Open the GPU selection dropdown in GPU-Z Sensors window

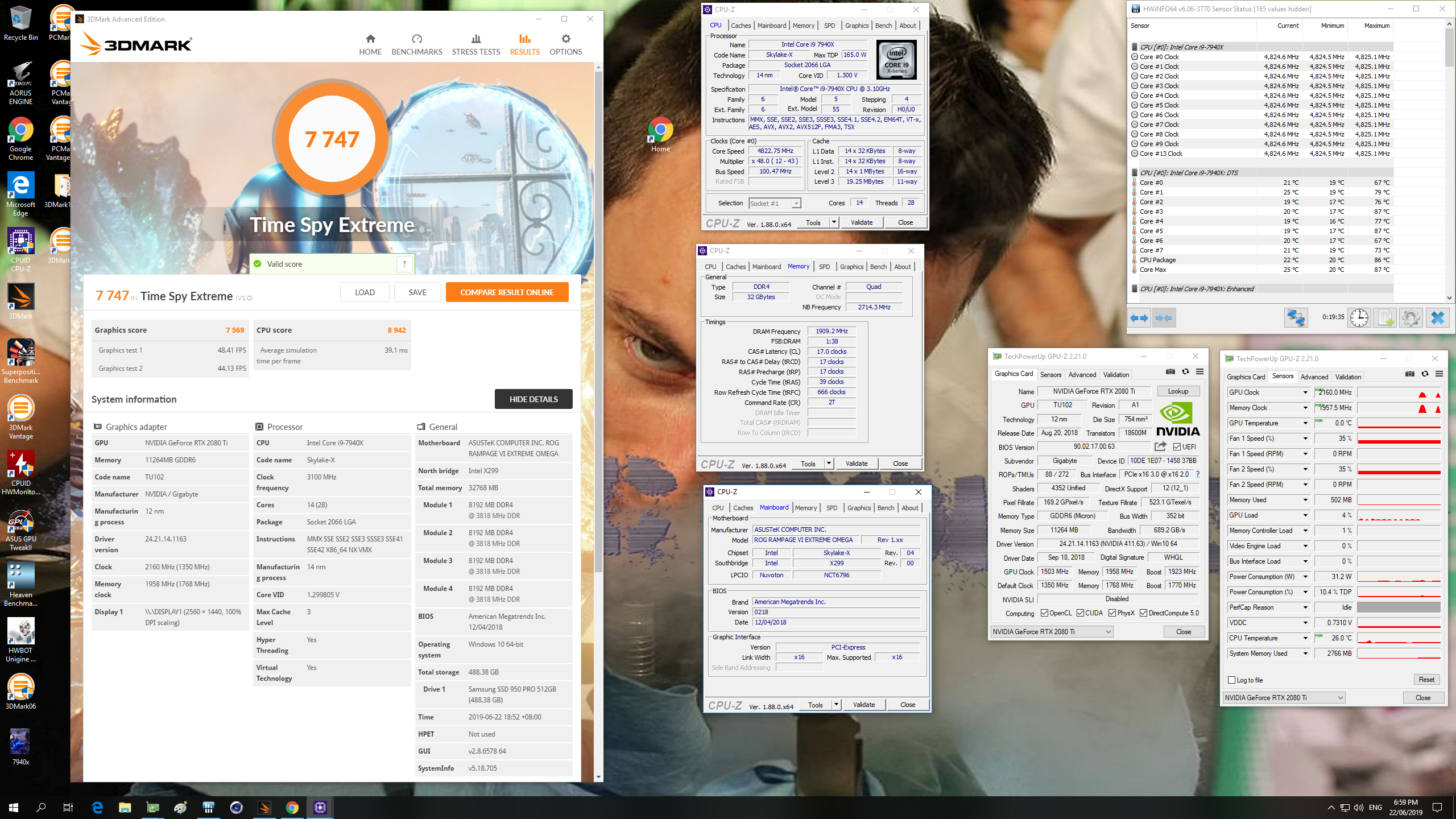tap(1284, 698)
